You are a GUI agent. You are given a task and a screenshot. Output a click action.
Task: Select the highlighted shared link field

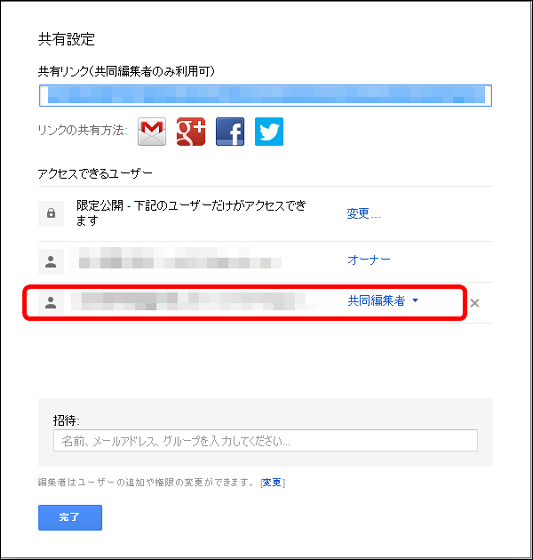click(x=265, y=95)
